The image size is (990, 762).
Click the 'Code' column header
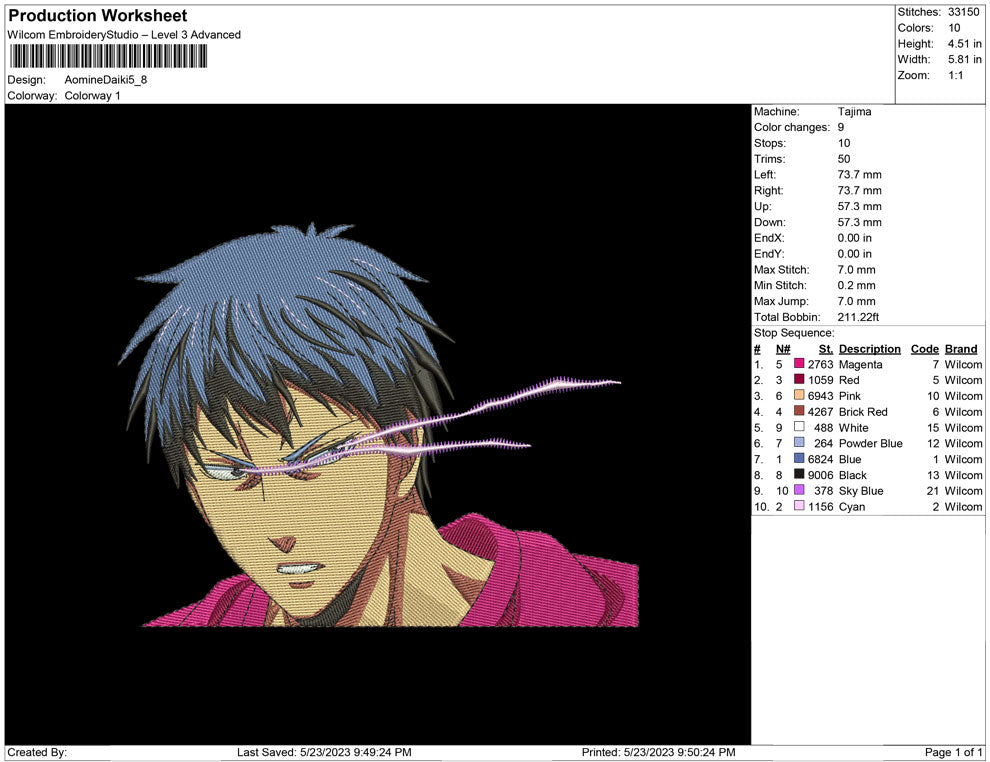[924, 349]
